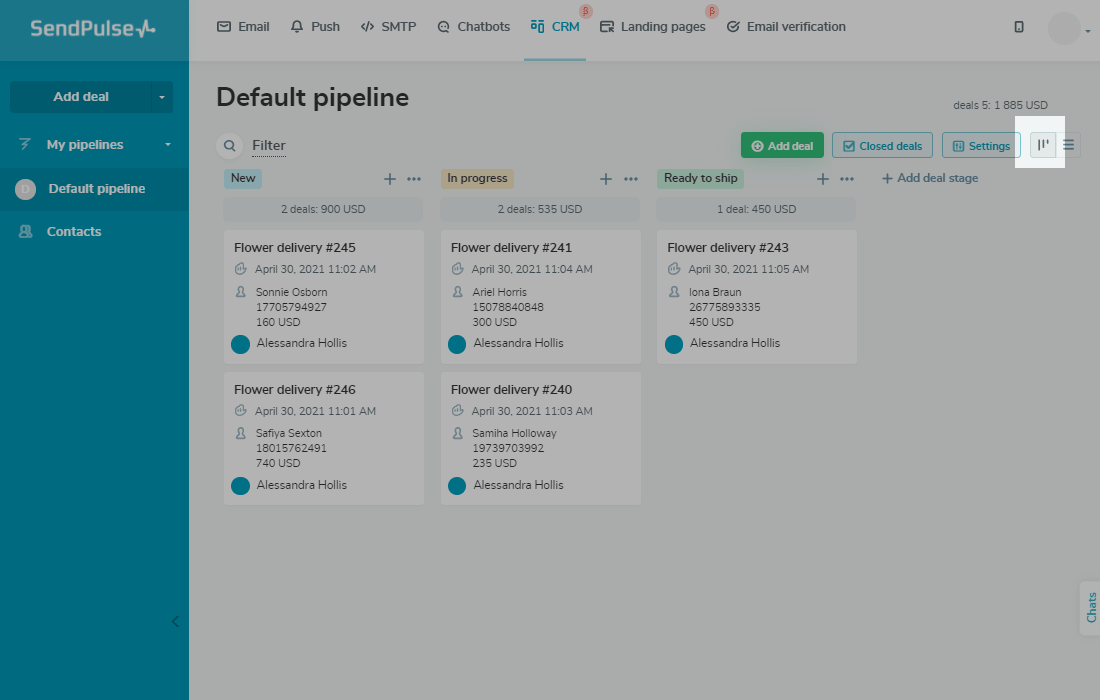Switch to list view of deals
Image resolution: width=1100 pixels, height=700 pixels.
coord(1068,145)
